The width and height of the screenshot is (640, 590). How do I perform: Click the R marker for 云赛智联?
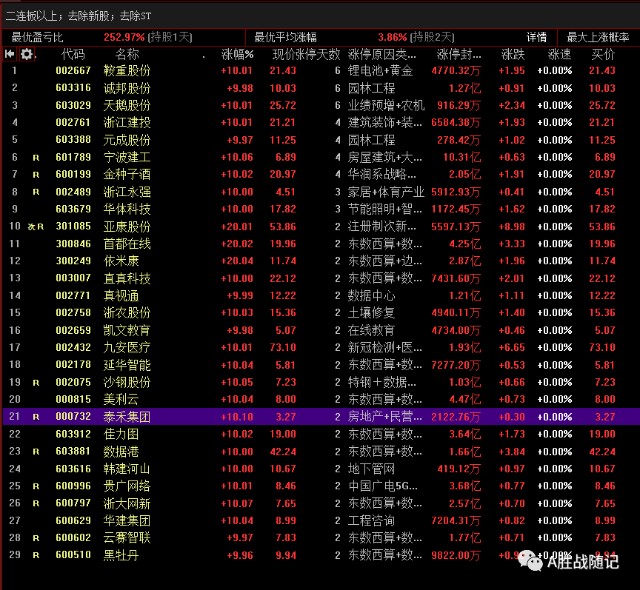pyautogui.click(x=36, y=538)
